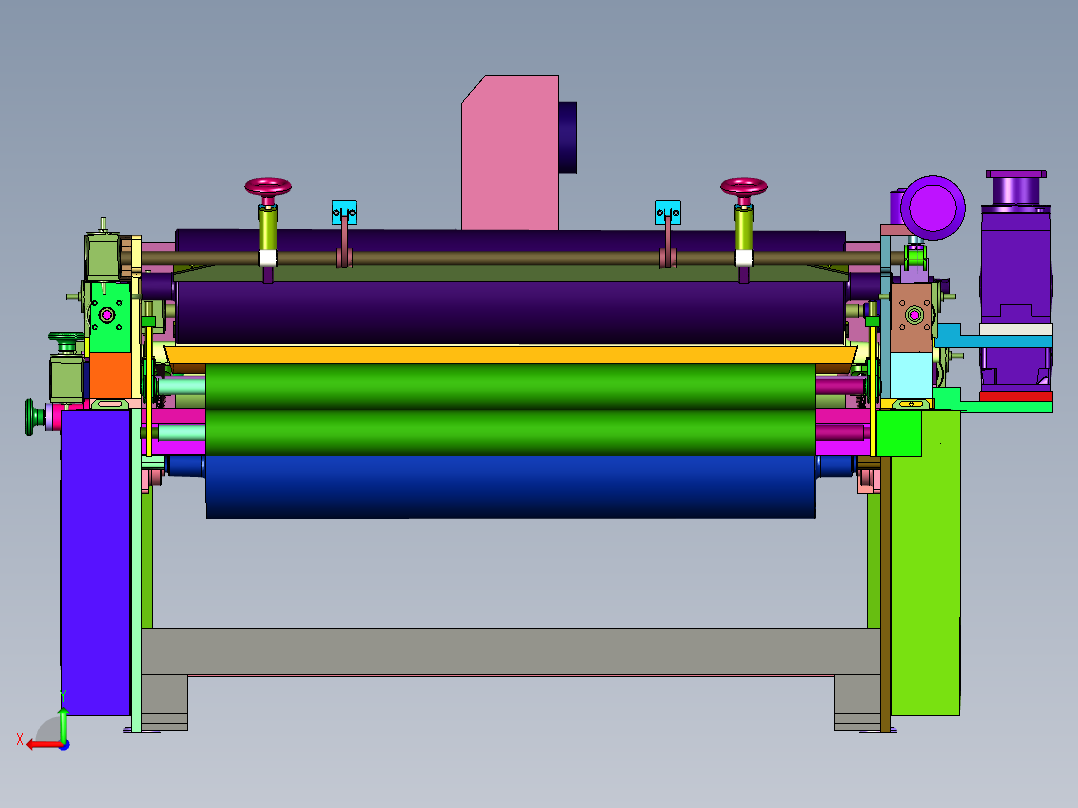The width and height of the screenshot is (1078, 808).
Task: Select the left yellow vertical rod
Action: (x=148, y=390)
